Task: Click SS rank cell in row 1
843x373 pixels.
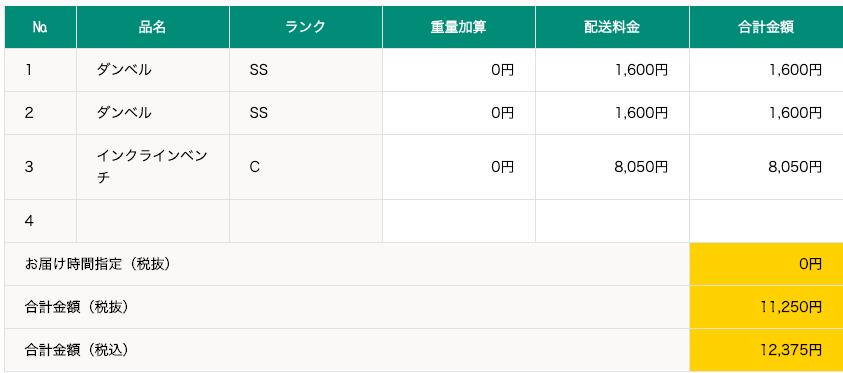Action: [306, 70]
